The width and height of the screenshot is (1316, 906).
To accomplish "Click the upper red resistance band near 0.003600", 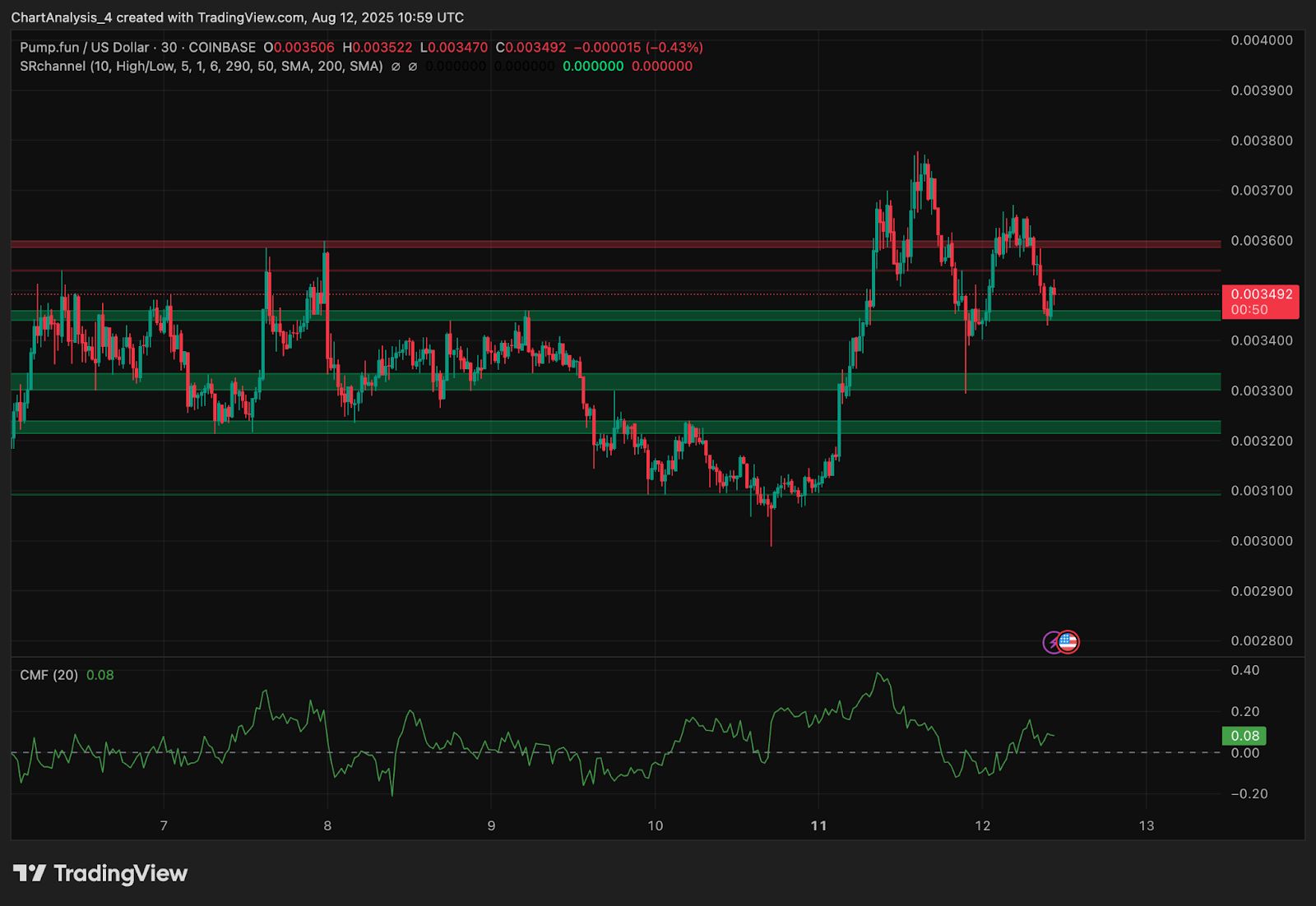I will click(x=615, y=244).
